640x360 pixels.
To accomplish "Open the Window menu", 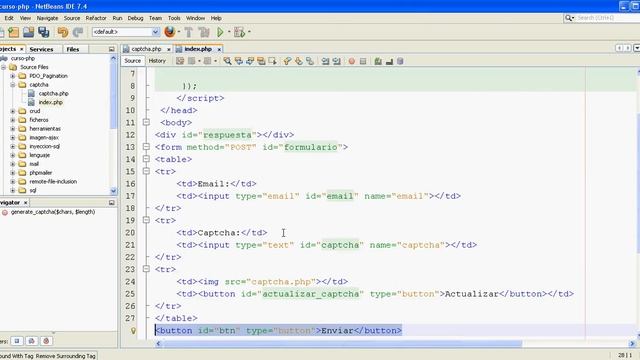I will pyautogui.click(x=196, y=18).
